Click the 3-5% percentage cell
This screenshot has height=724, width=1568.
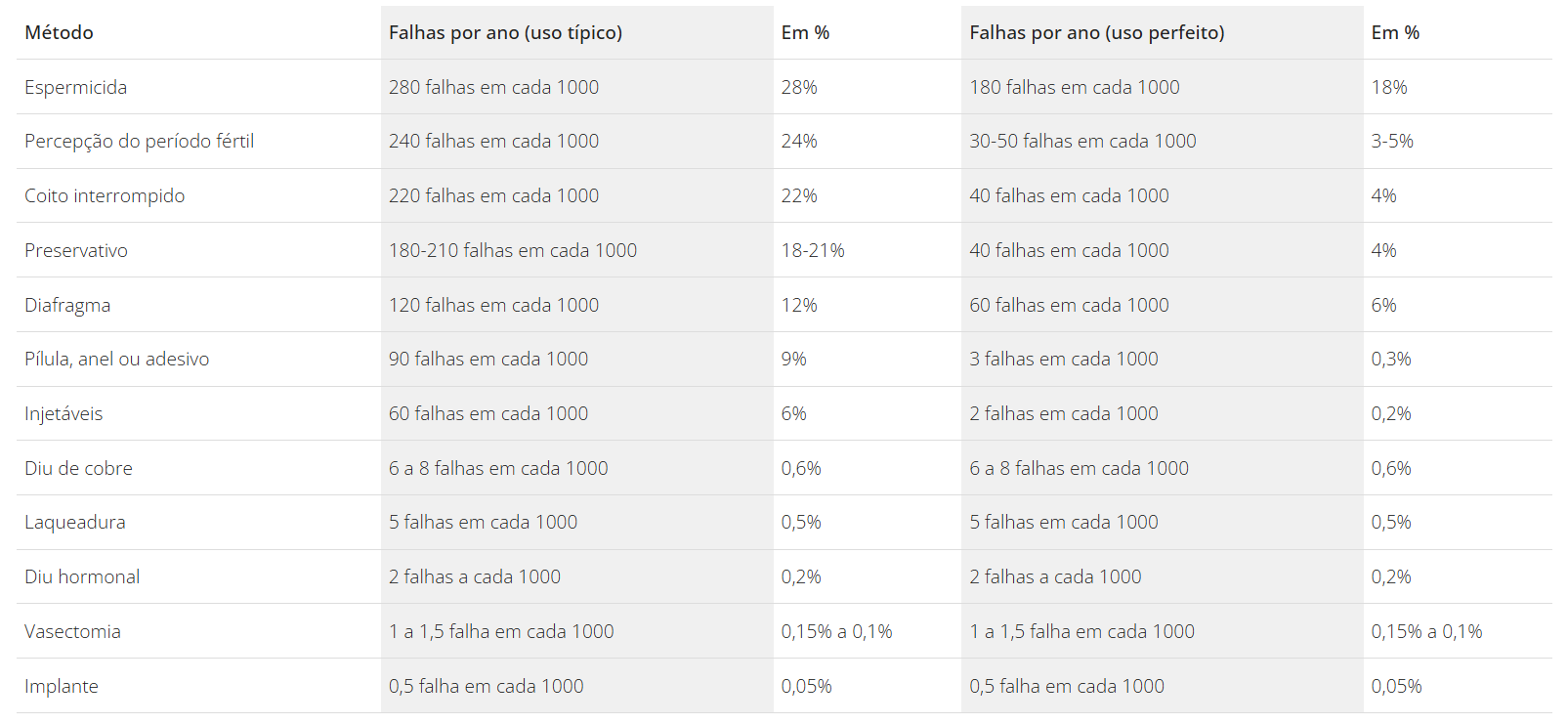click(1392, 141)
